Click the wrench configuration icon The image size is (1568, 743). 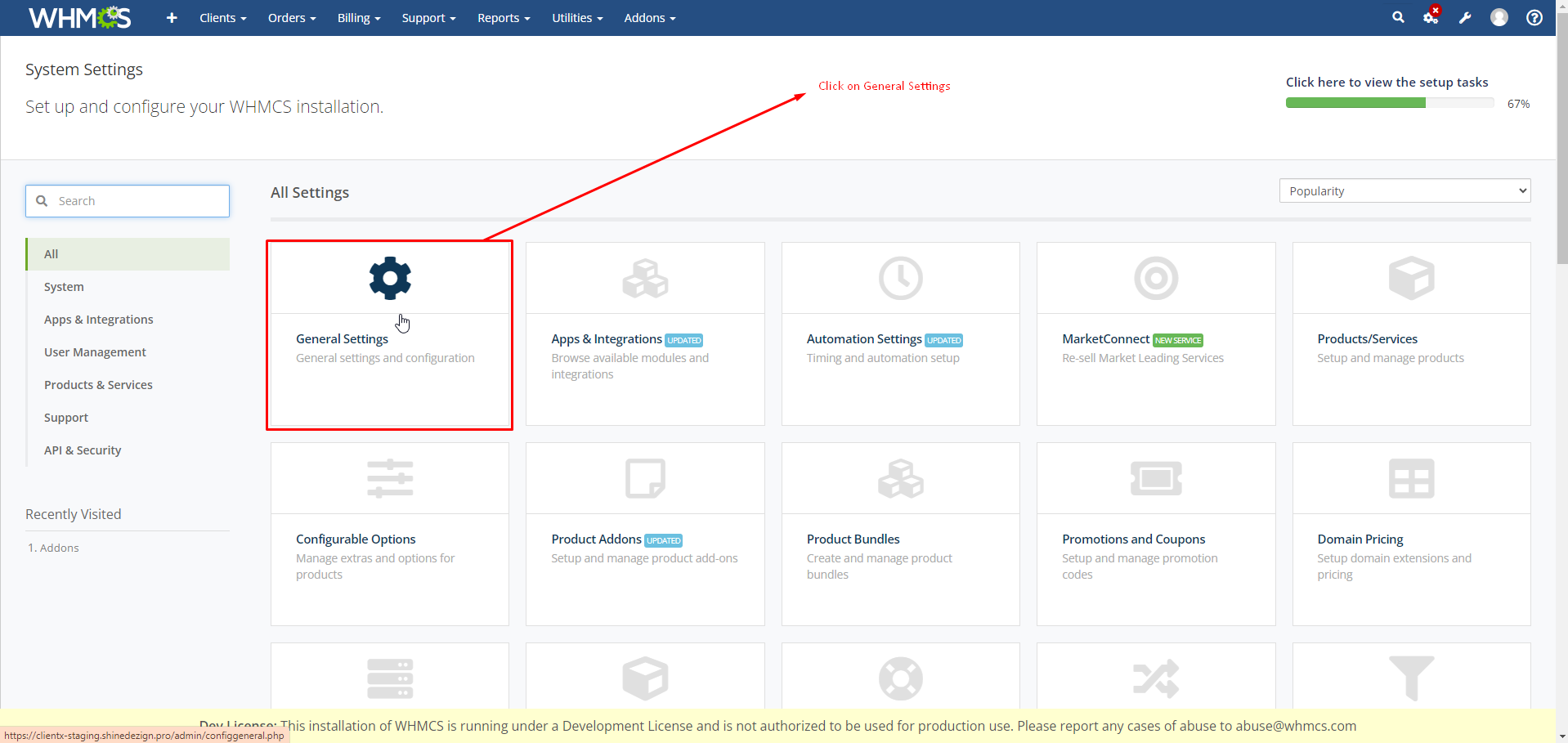[x=1465, y=18]
